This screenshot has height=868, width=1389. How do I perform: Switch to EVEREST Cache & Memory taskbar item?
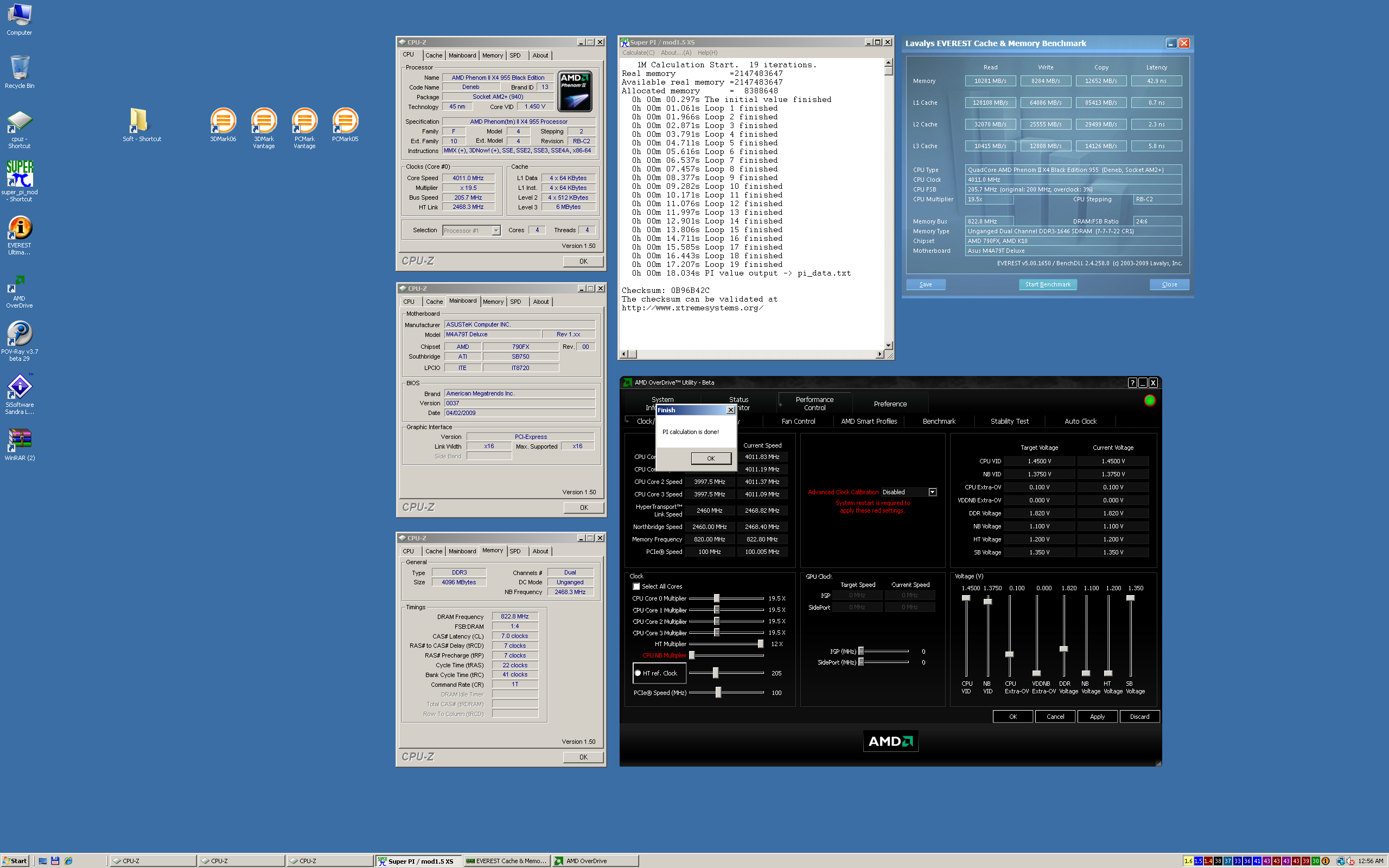pyautogui.click(x=506, y=861)
